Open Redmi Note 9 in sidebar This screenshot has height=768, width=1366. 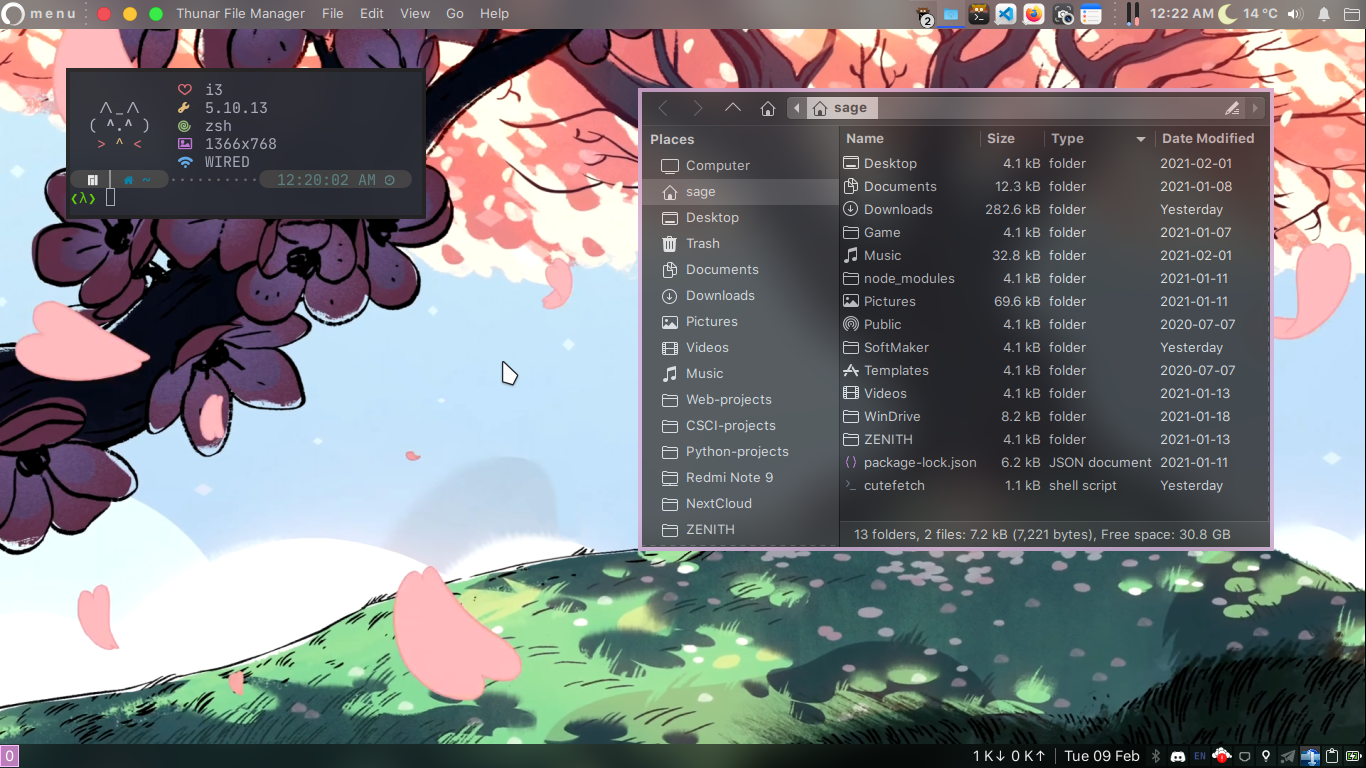click(740, 477)
